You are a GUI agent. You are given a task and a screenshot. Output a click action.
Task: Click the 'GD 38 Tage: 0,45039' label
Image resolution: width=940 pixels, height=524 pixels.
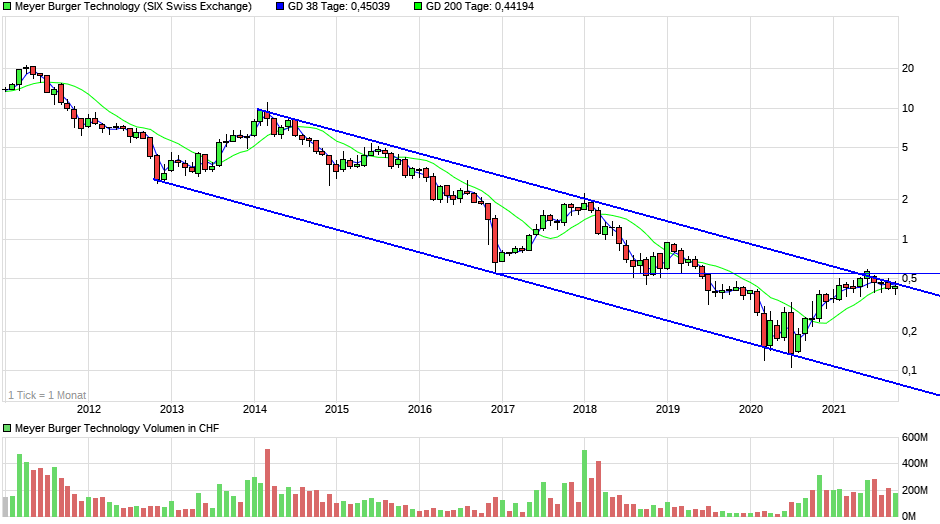339,7
